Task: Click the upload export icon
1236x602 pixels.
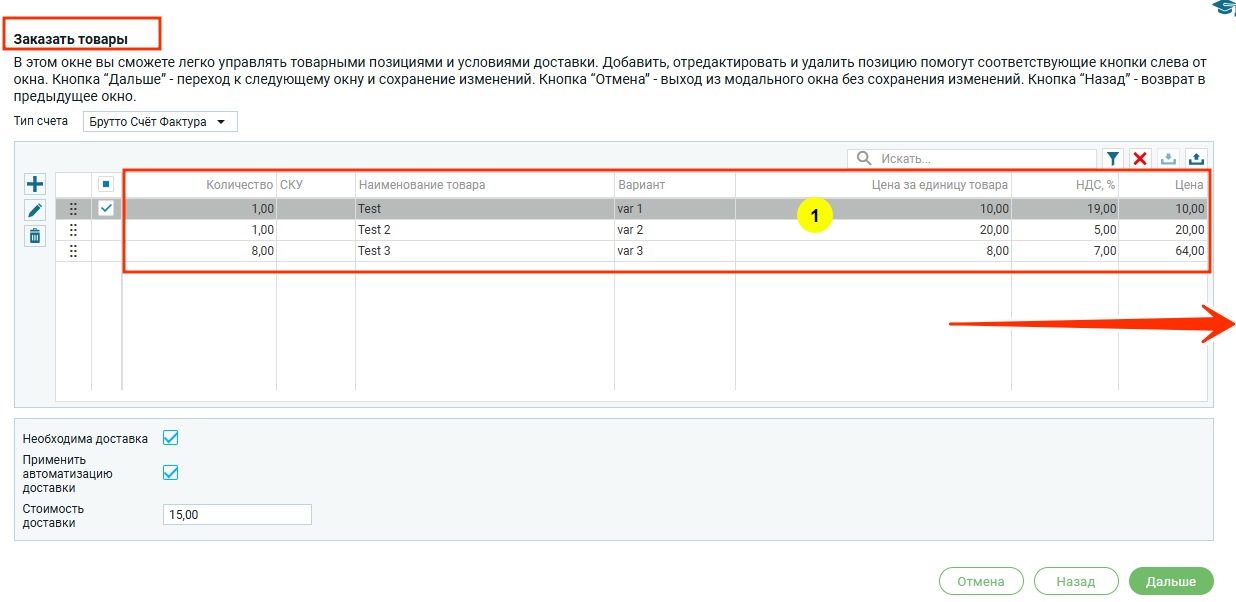Action: (x=1196, y=159)
